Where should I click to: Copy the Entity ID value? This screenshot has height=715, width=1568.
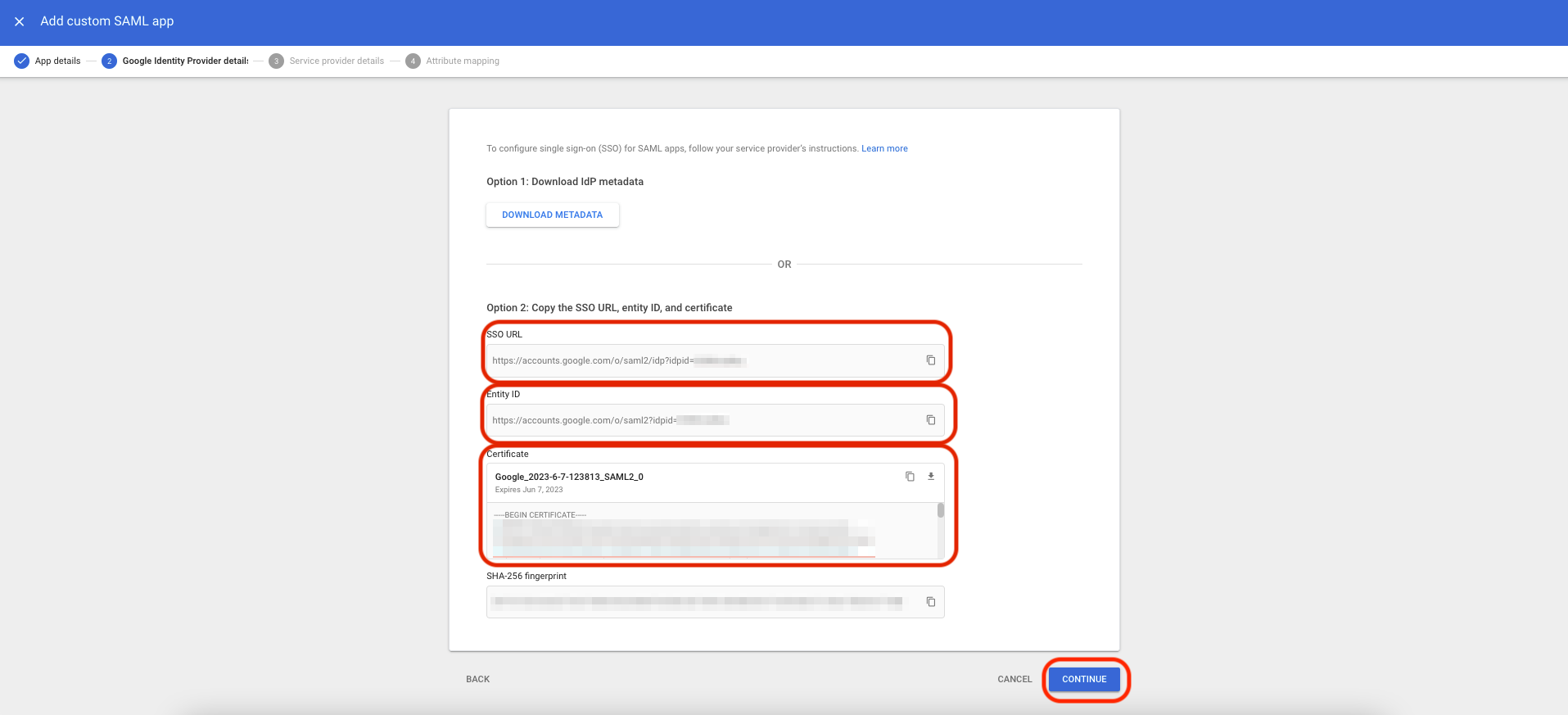pos(930,420)
